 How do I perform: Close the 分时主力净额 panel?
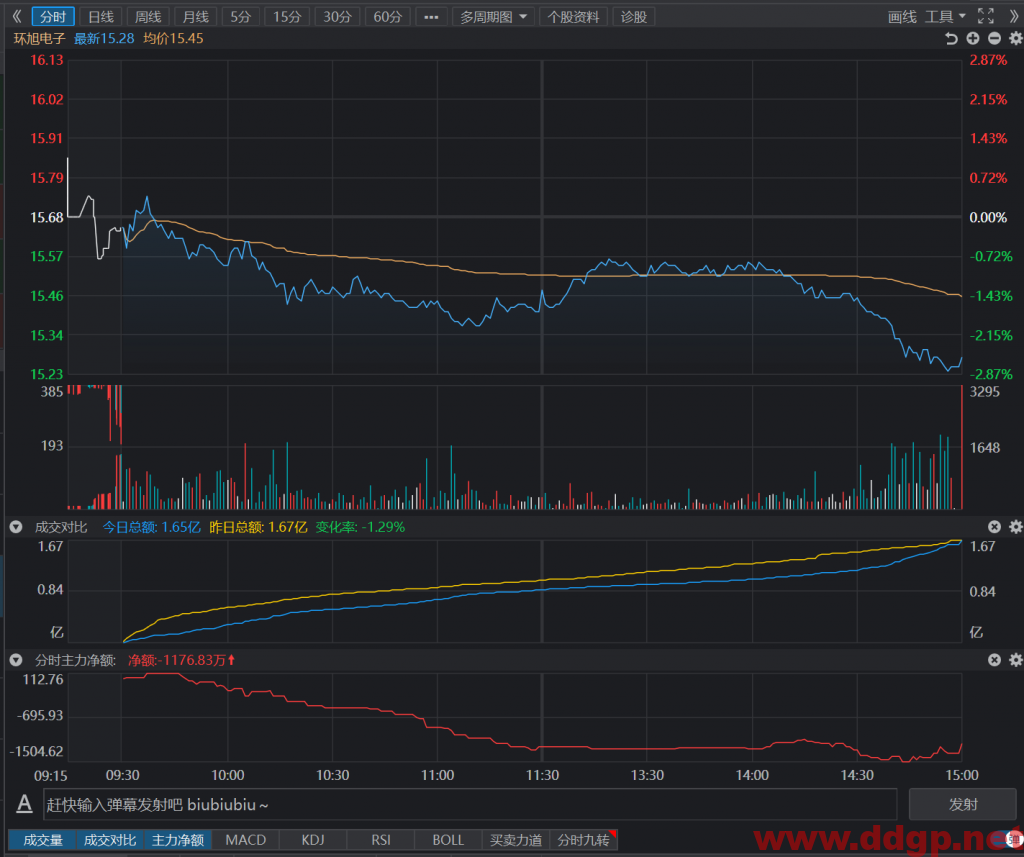coord(994,660)
